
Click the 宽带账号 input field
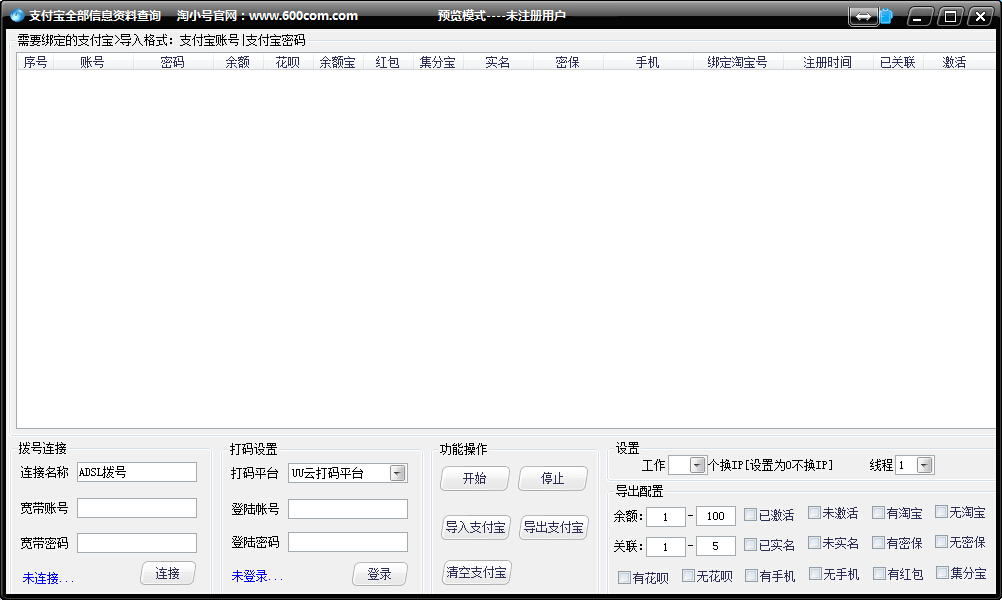coord(137,508)
